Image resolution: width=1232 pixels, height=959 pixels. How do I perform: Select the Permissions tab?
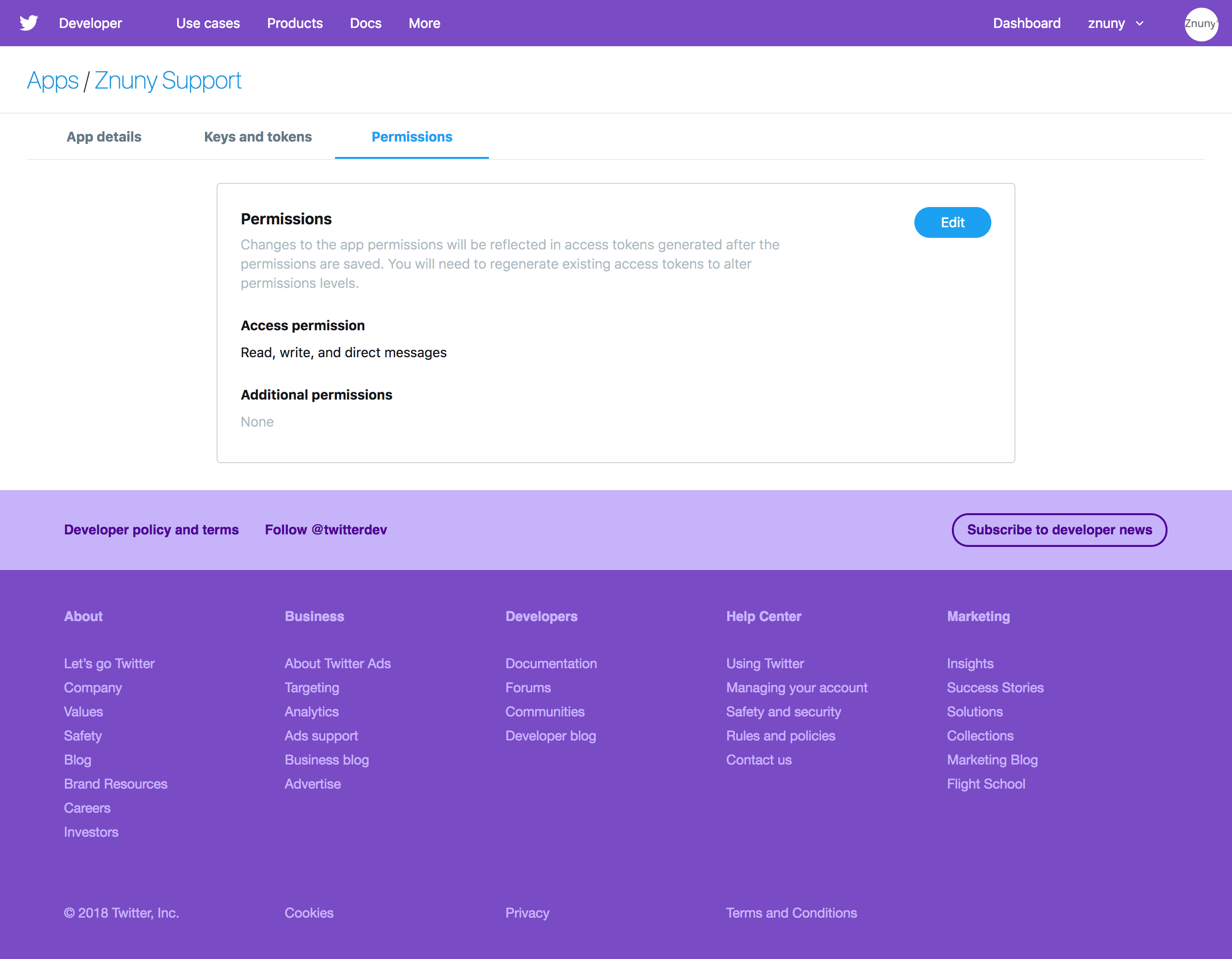(x=412, y=137)
